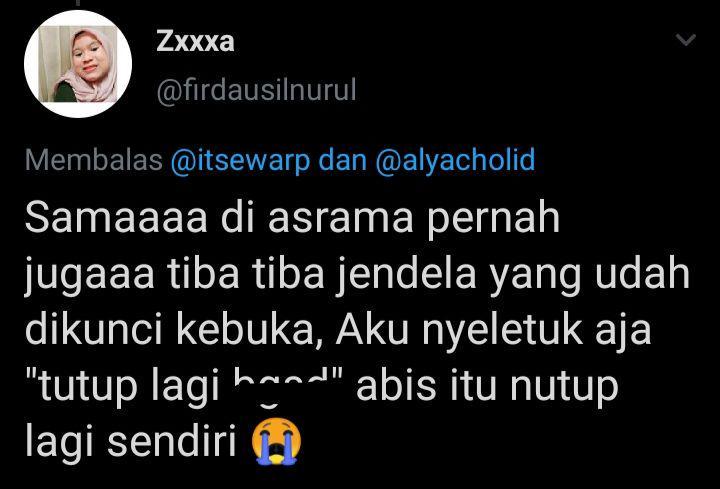Click the word 'kebuka,' in the tweet
720x489 pixels.
252,330
